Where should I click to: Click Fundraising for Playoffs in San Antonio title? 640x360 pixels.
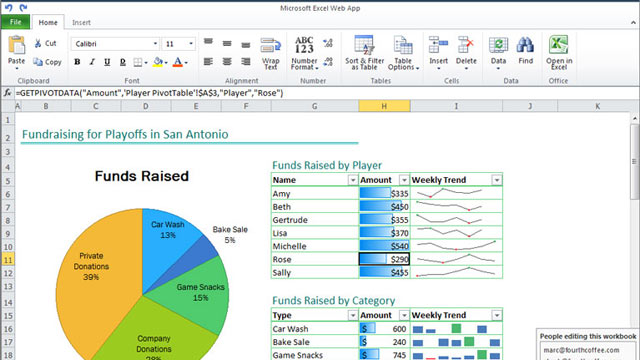(125, 134)
